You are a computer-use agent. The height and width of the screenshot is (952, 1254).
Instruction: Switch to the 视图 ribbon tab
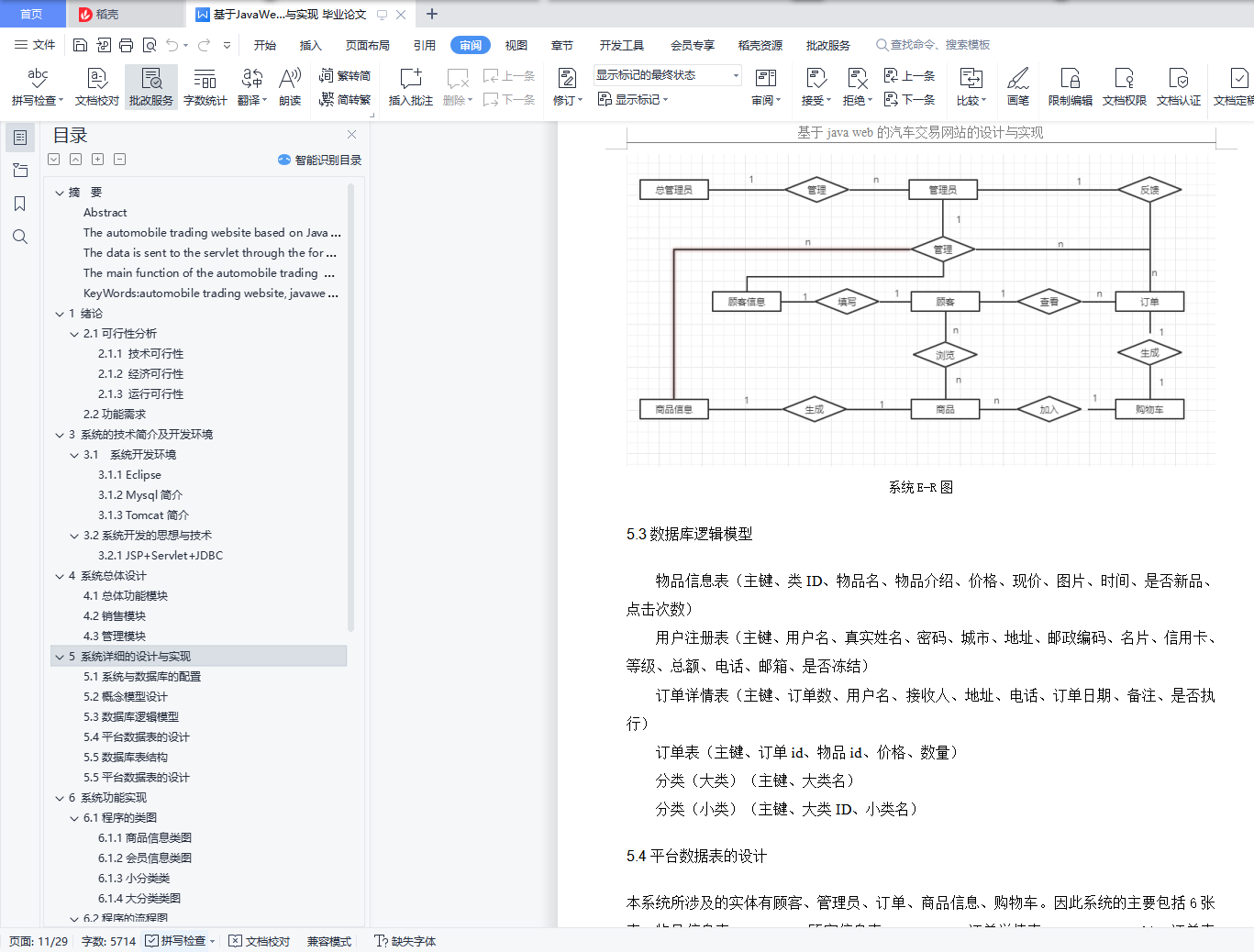point(516,45)
